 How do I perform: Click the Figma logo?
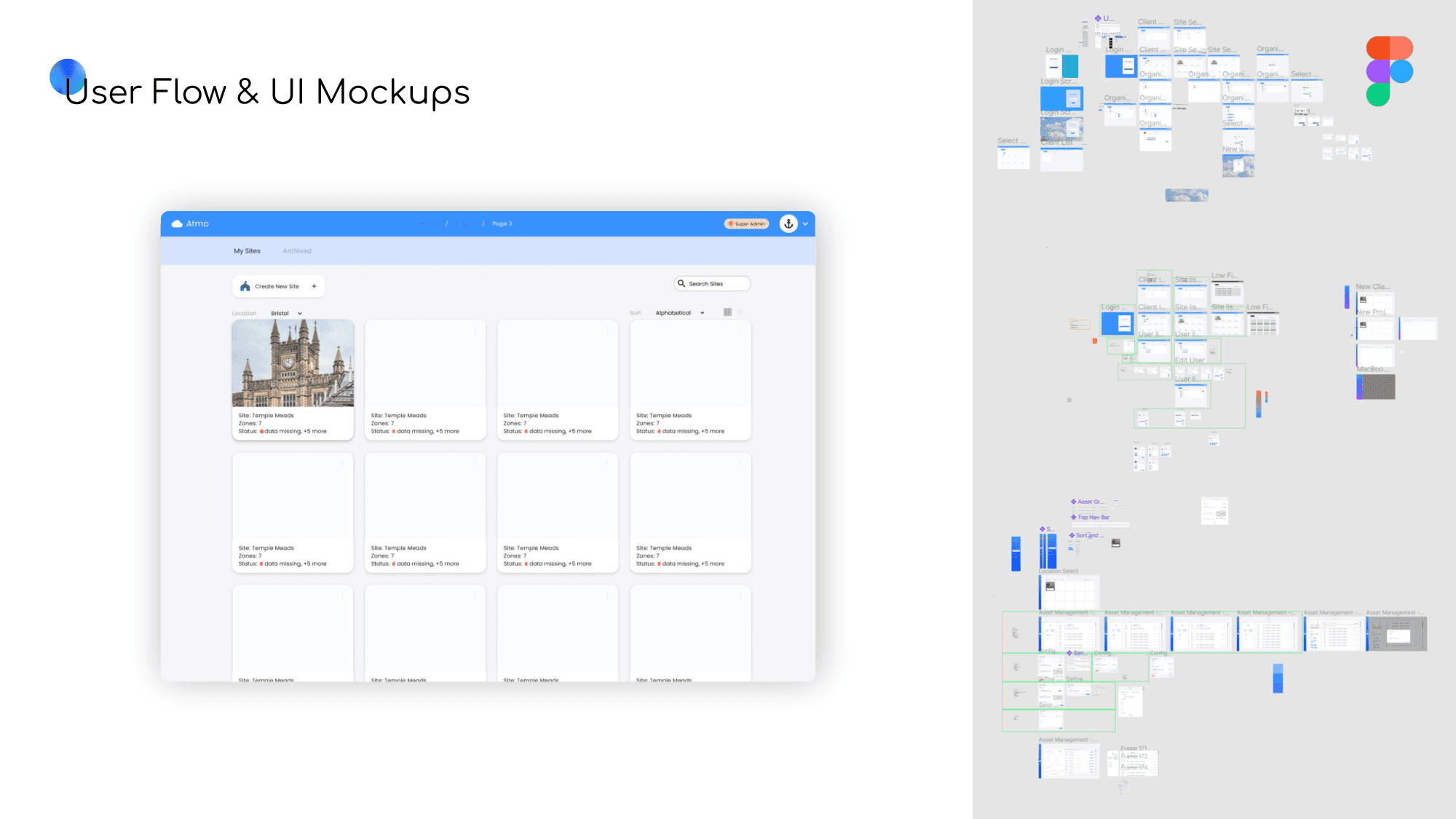click(x=1389, y=71)
